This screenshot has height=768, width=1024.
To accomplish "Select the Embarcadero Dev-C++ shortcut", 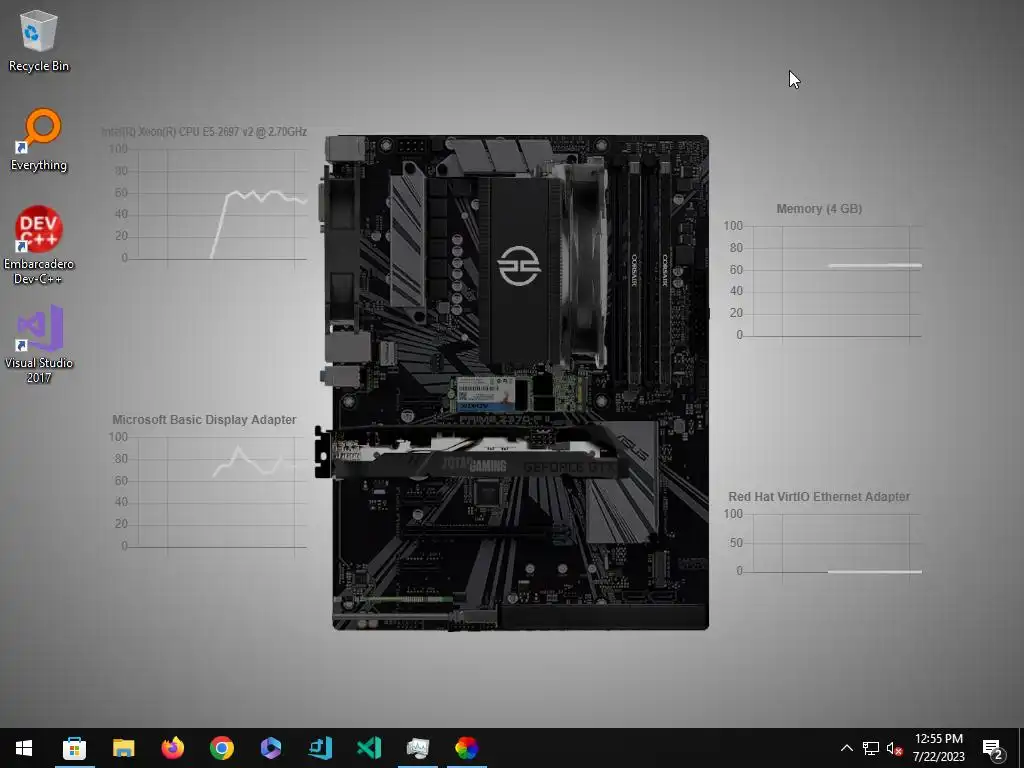I will pos(39,245).
